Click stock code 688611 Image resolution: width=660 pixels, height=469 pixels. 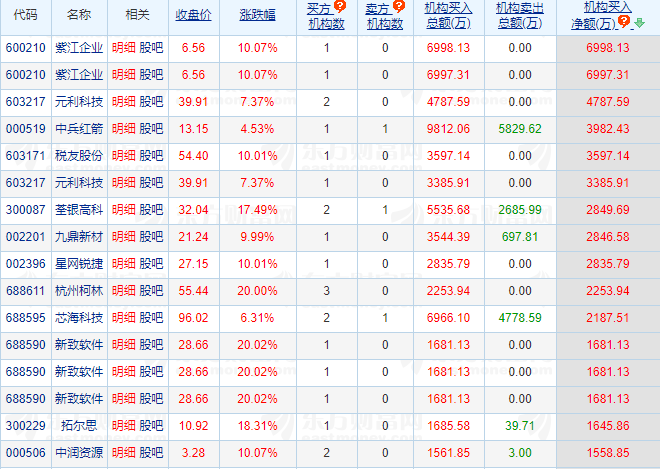coord(26,291)
